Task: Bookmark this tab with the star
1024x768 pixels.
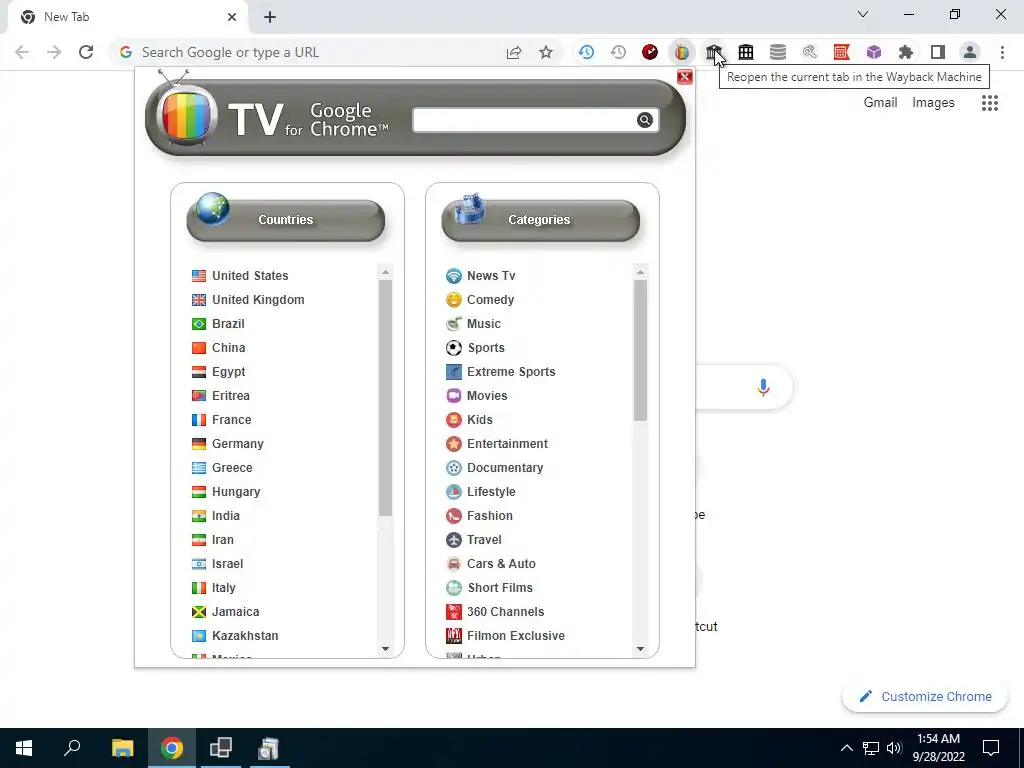Action: pyautogui.click(x=546, y=52)
